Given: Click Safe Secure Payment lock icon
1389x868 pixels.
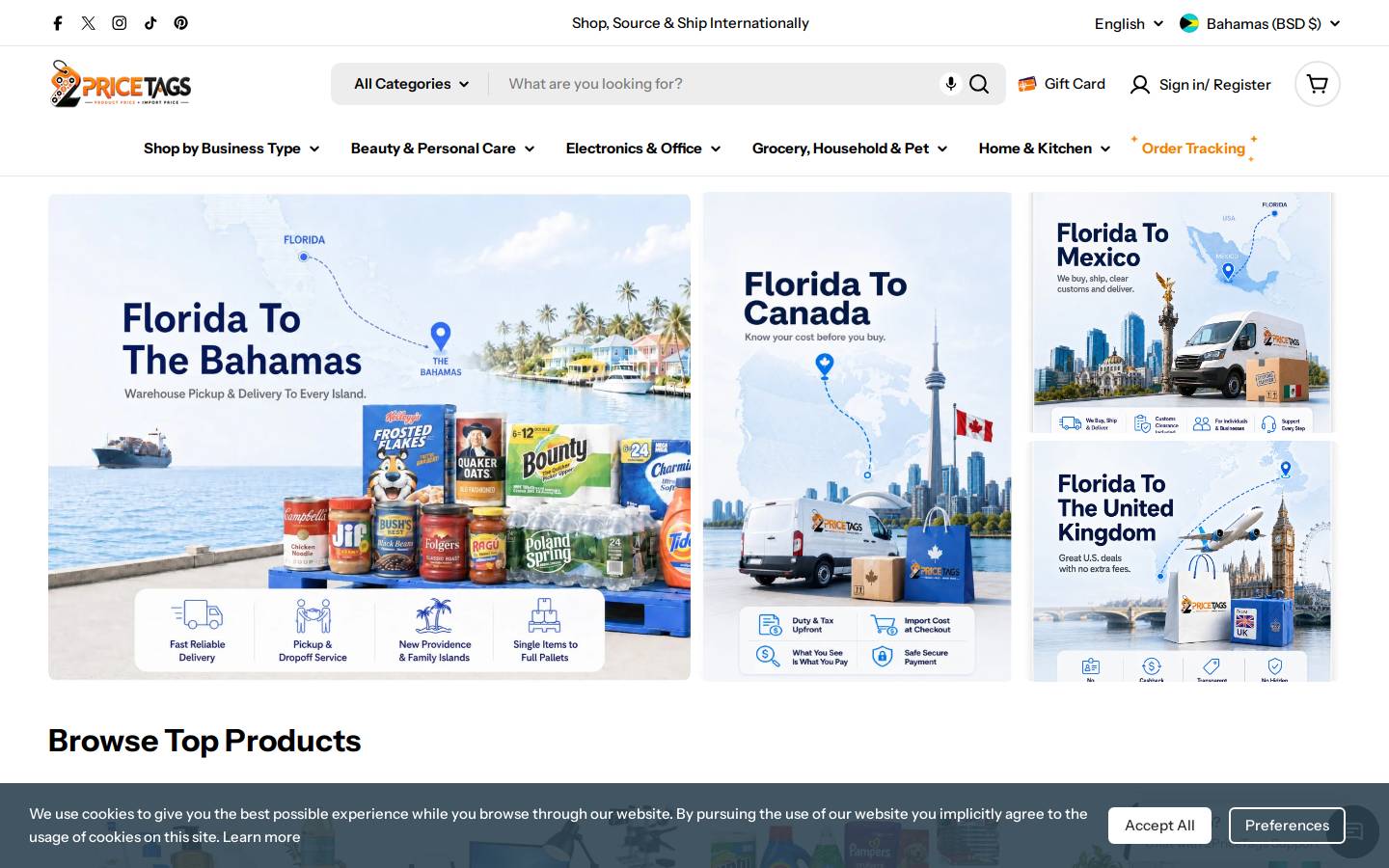Looking at the screenshot, I should click(x=883, y=657).
